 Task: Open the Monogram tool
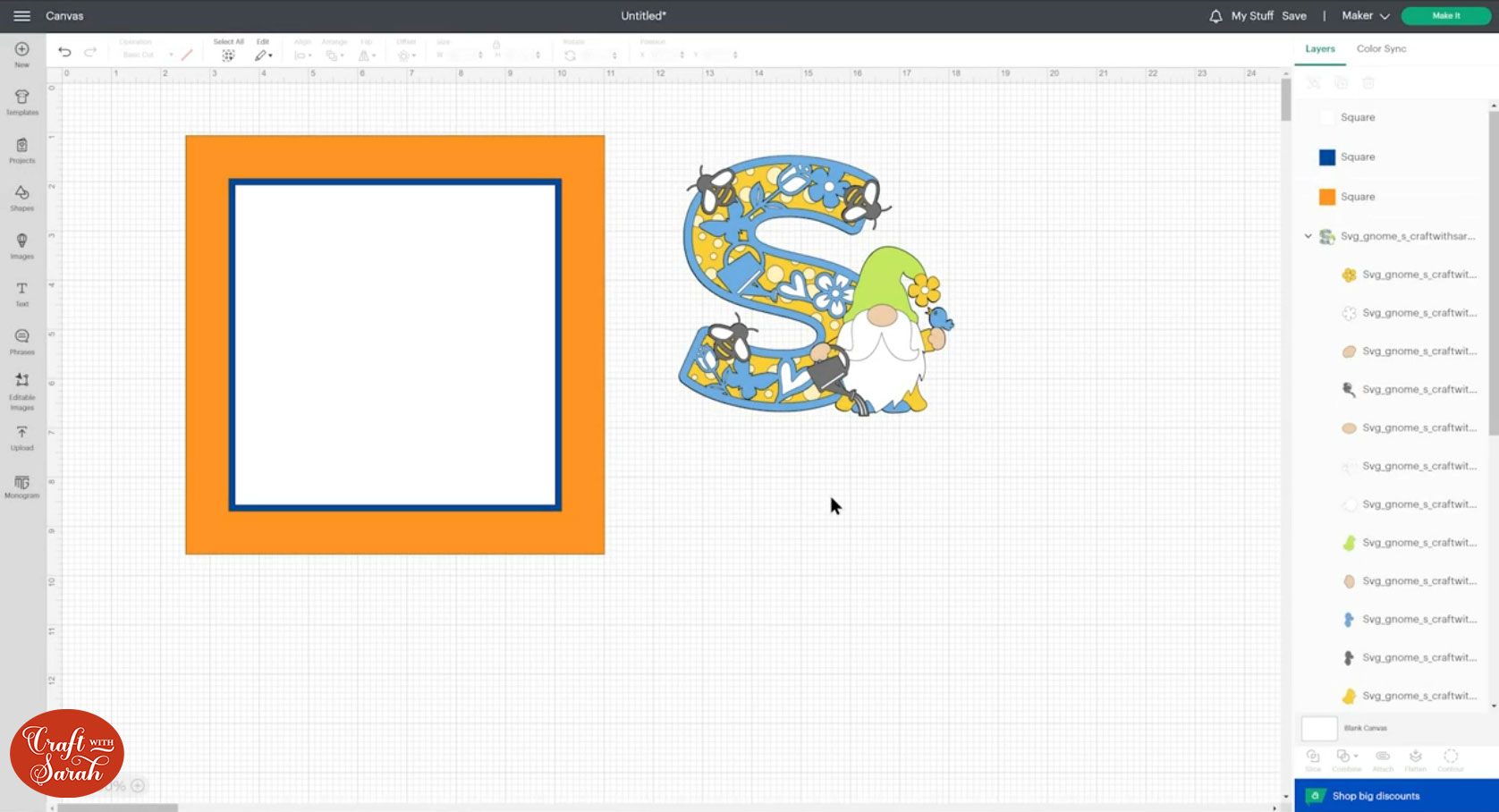(x=22, y=486)
